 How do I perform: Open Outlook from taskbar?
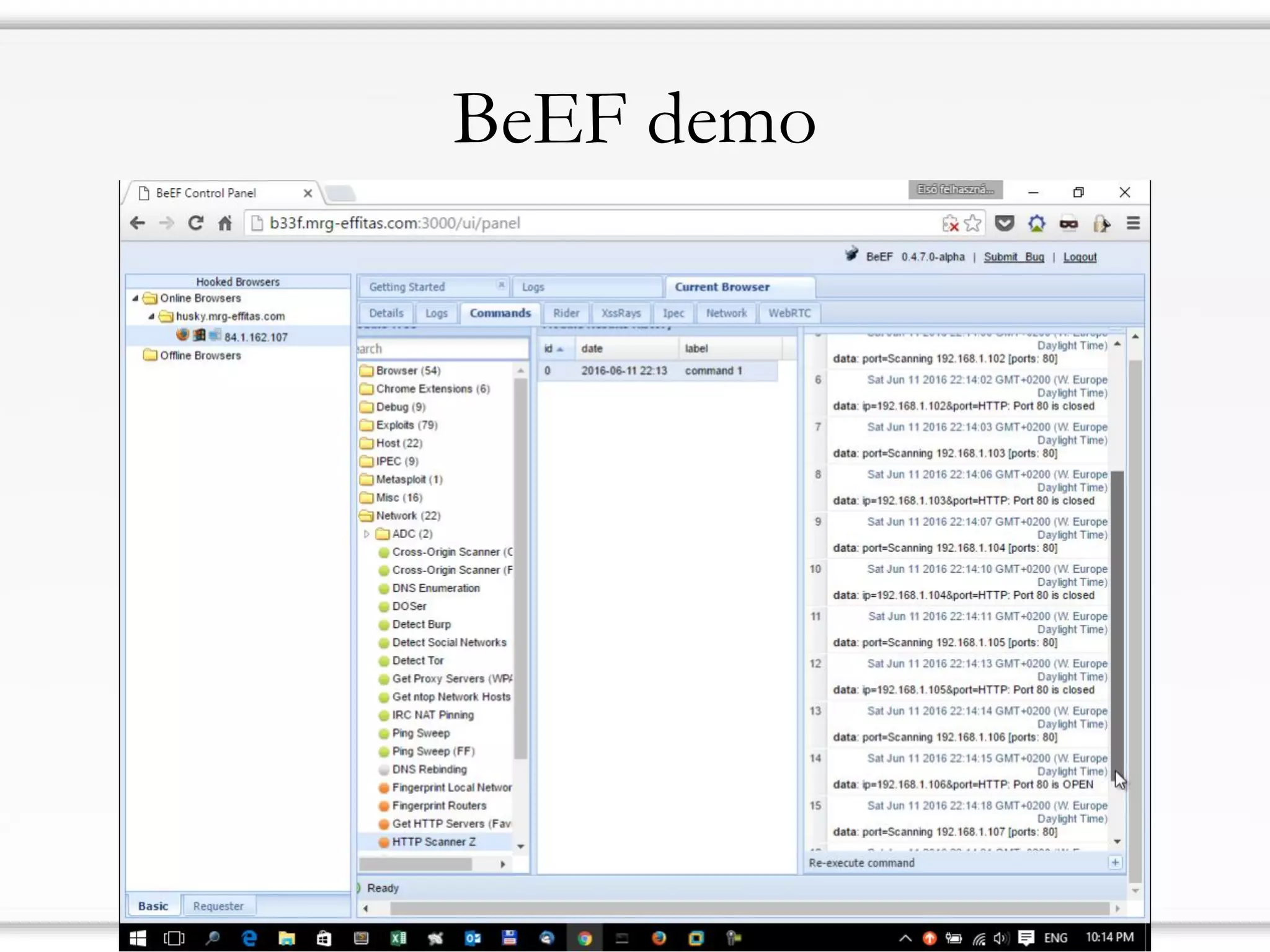click(x=473, y=938)
